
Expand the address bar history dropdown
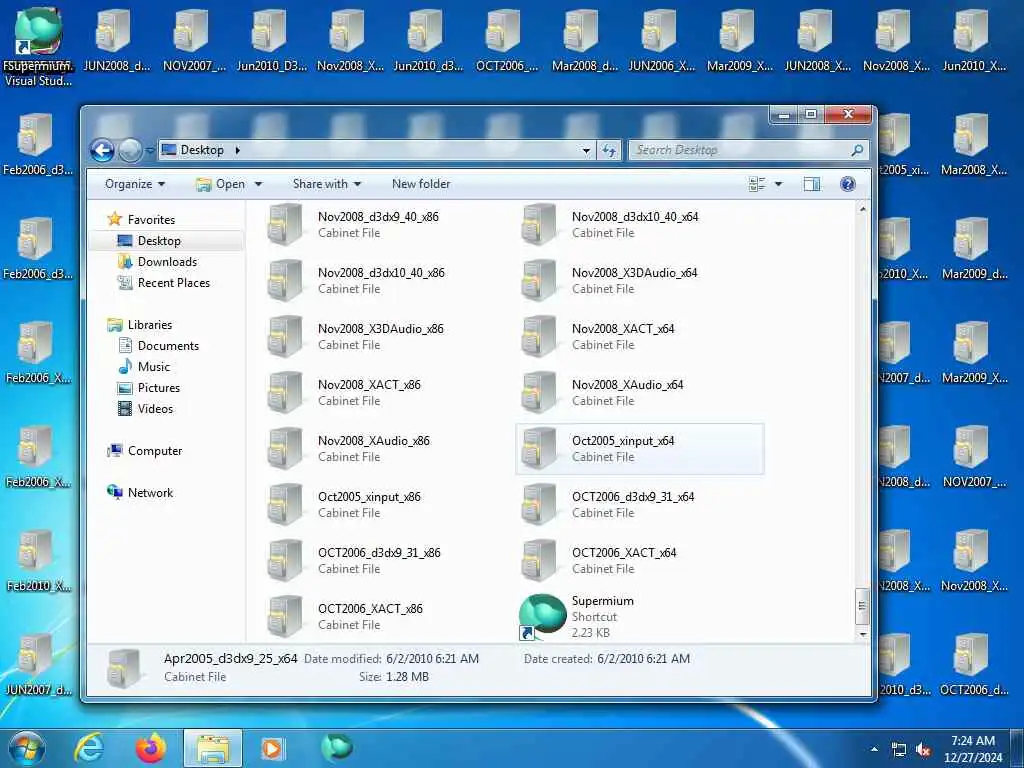point(586,151)
